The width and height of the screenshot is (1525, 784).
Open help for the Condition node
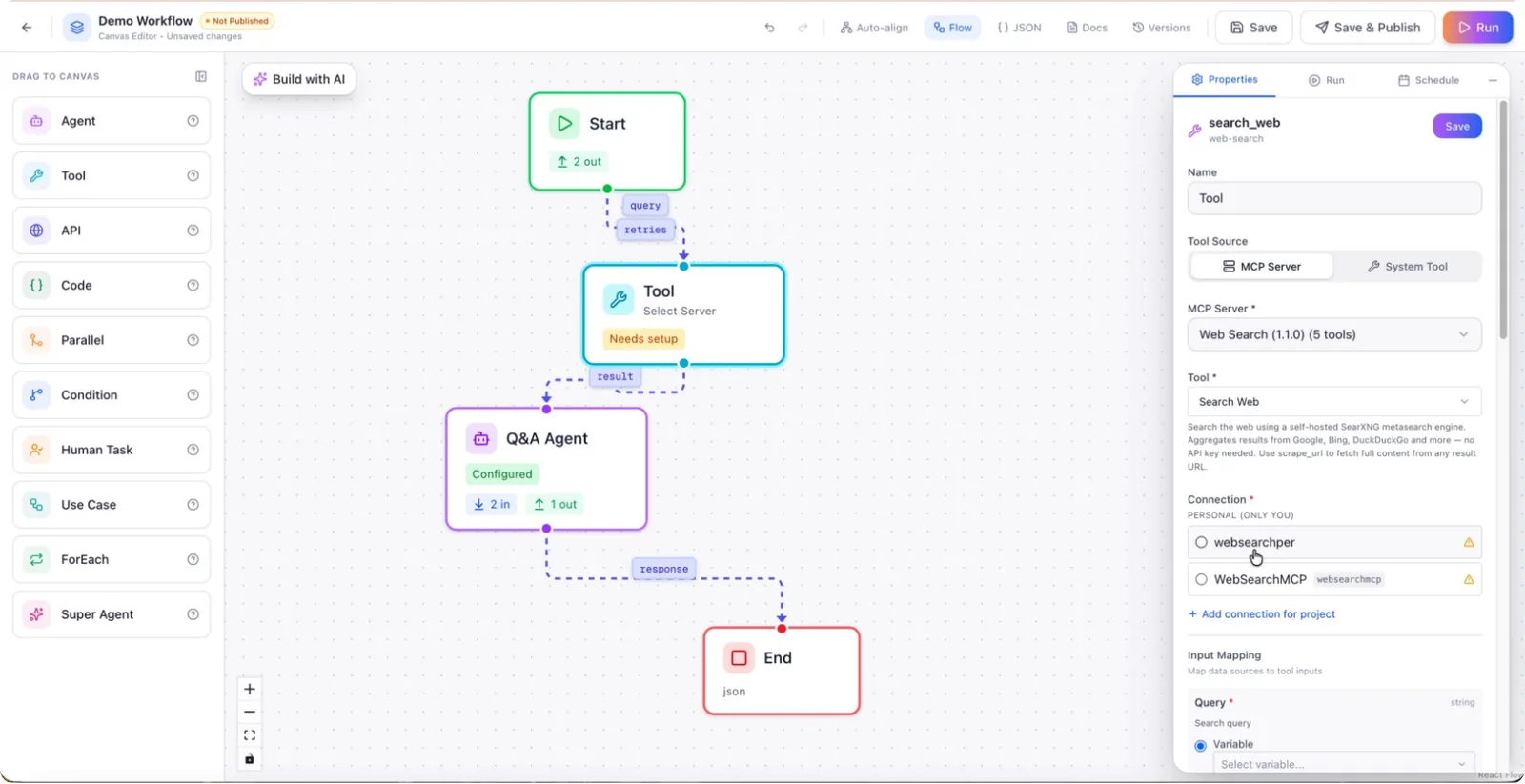193,395
